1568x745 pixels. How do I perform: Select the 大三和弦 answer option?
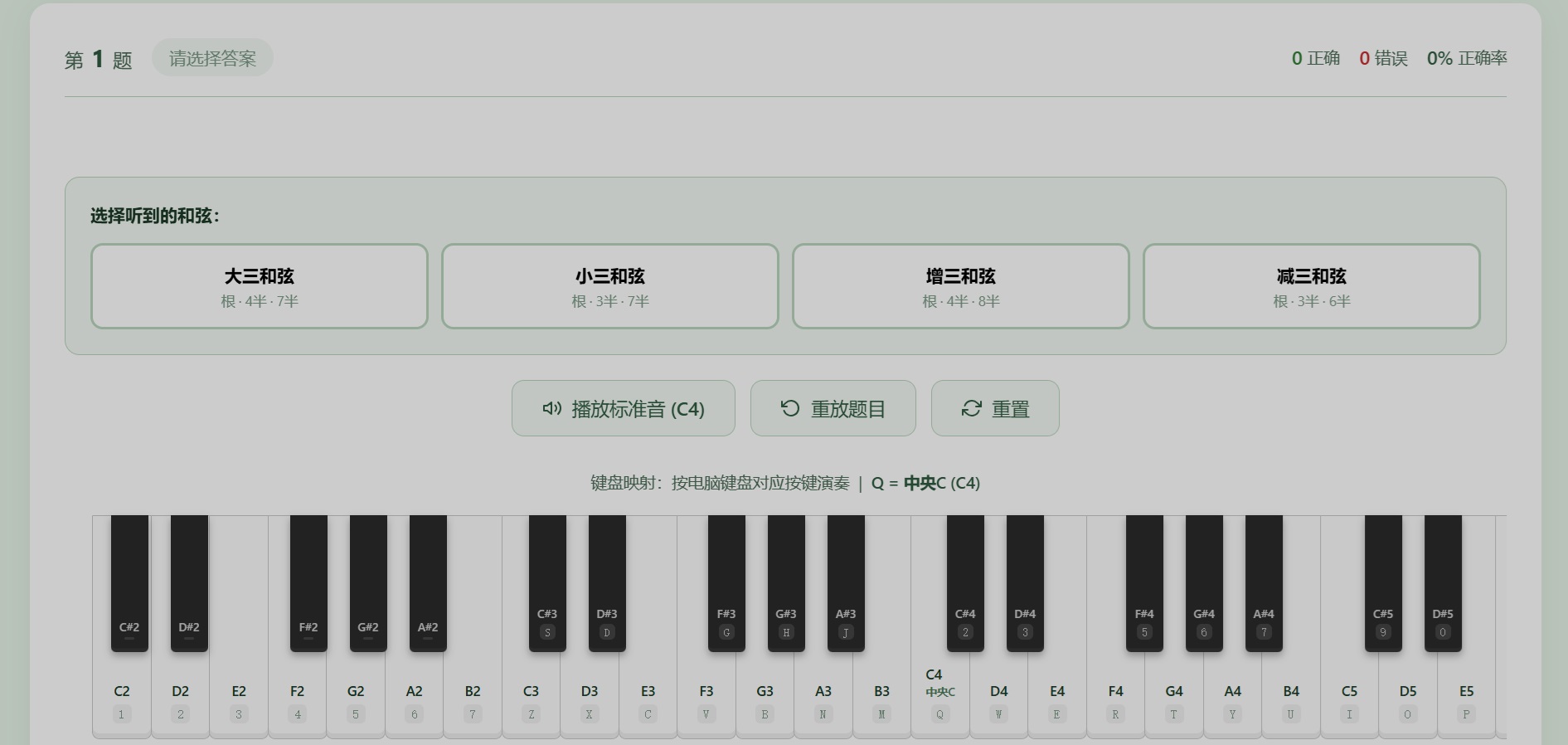tap(260, 286)
